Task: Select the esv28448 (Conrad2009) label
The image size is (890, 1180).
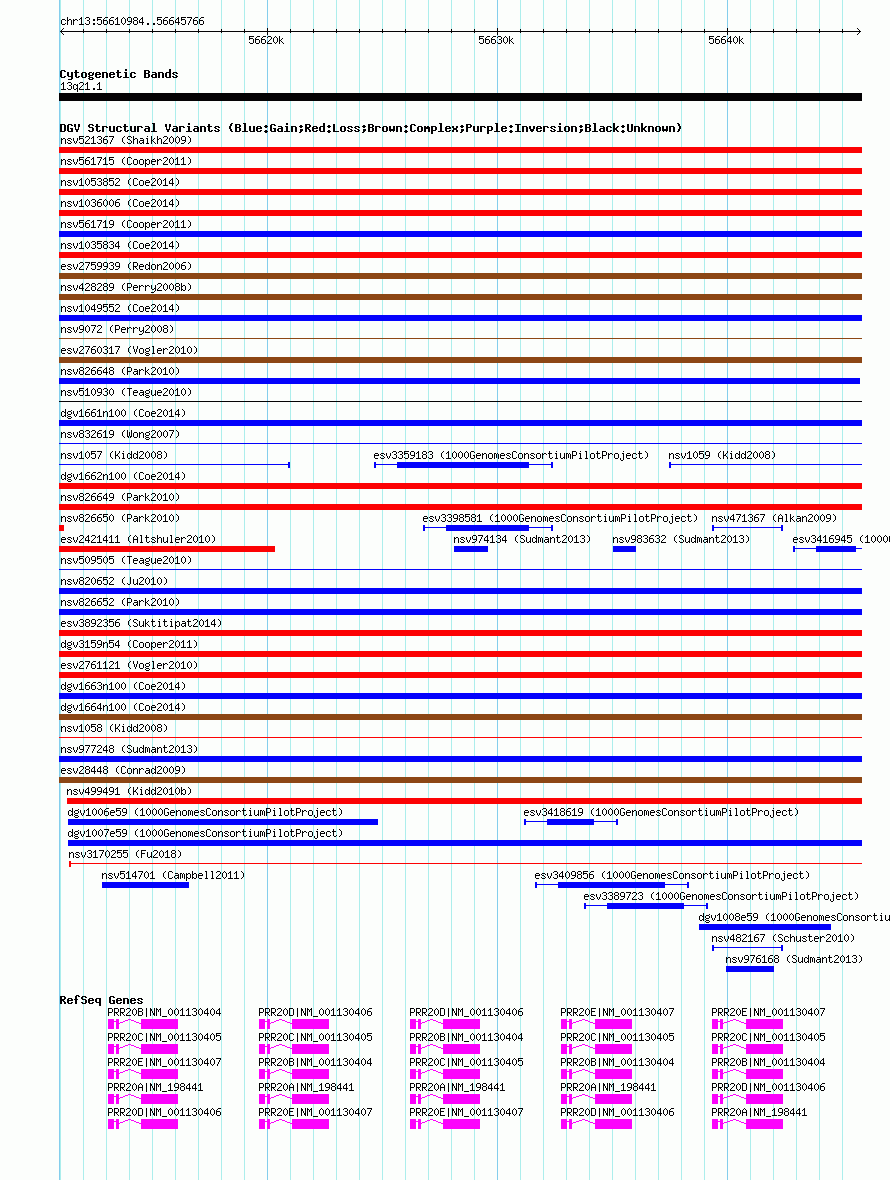Action: (123, 771)
